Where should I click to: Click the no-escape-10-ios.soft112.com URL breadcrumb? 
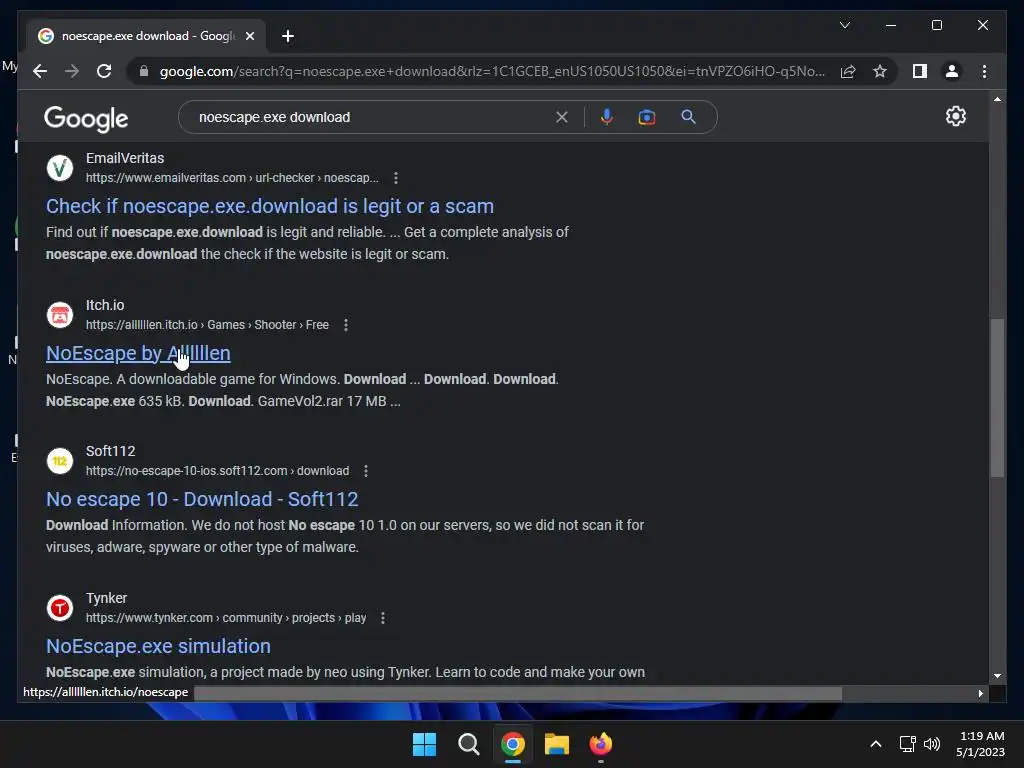[x=217, y=471]
